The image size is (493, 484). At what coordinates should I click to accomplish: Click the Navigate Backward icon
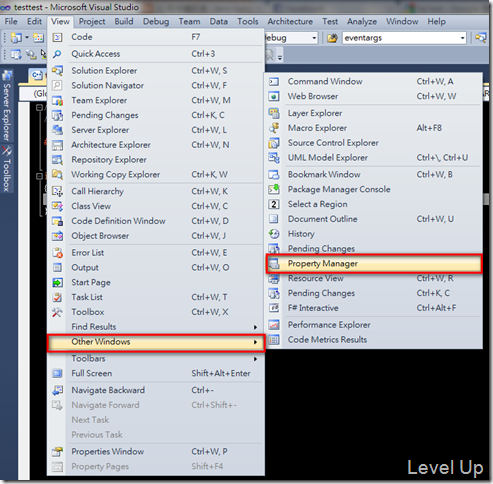pyautogui.click(x=57, y=390)
